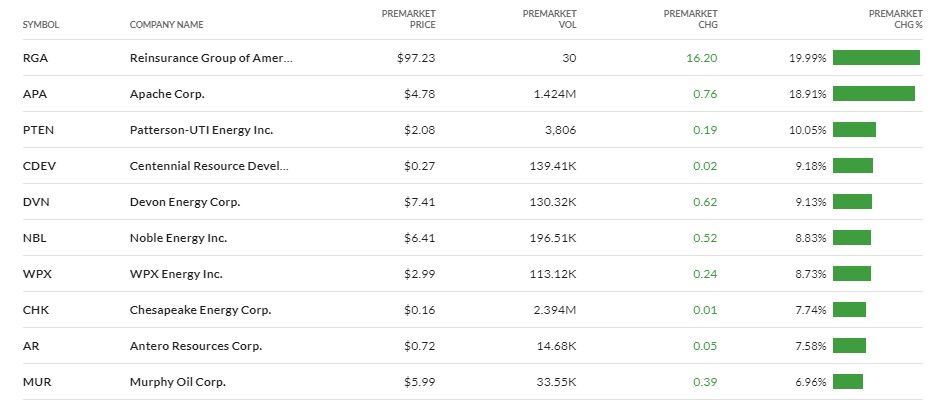Click the $5.99 premarket price for MUR
Image resolution: width=934 pixels, height=411 pixels.
tap(416, 382)
